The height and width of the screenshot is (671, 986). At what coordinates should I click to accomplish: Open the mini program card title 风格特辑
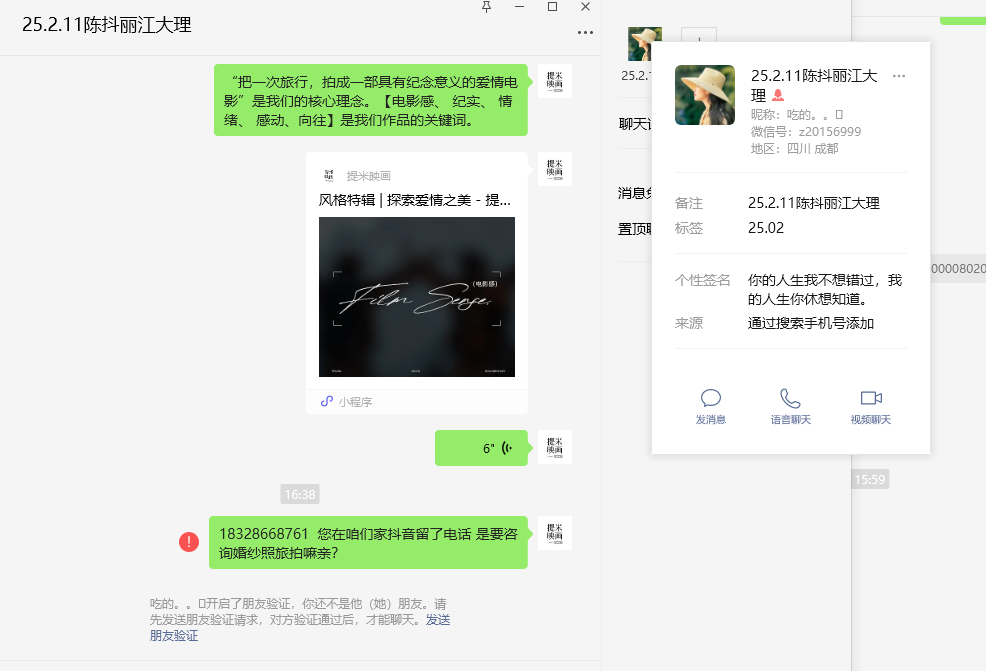click(x=414, y=200)
